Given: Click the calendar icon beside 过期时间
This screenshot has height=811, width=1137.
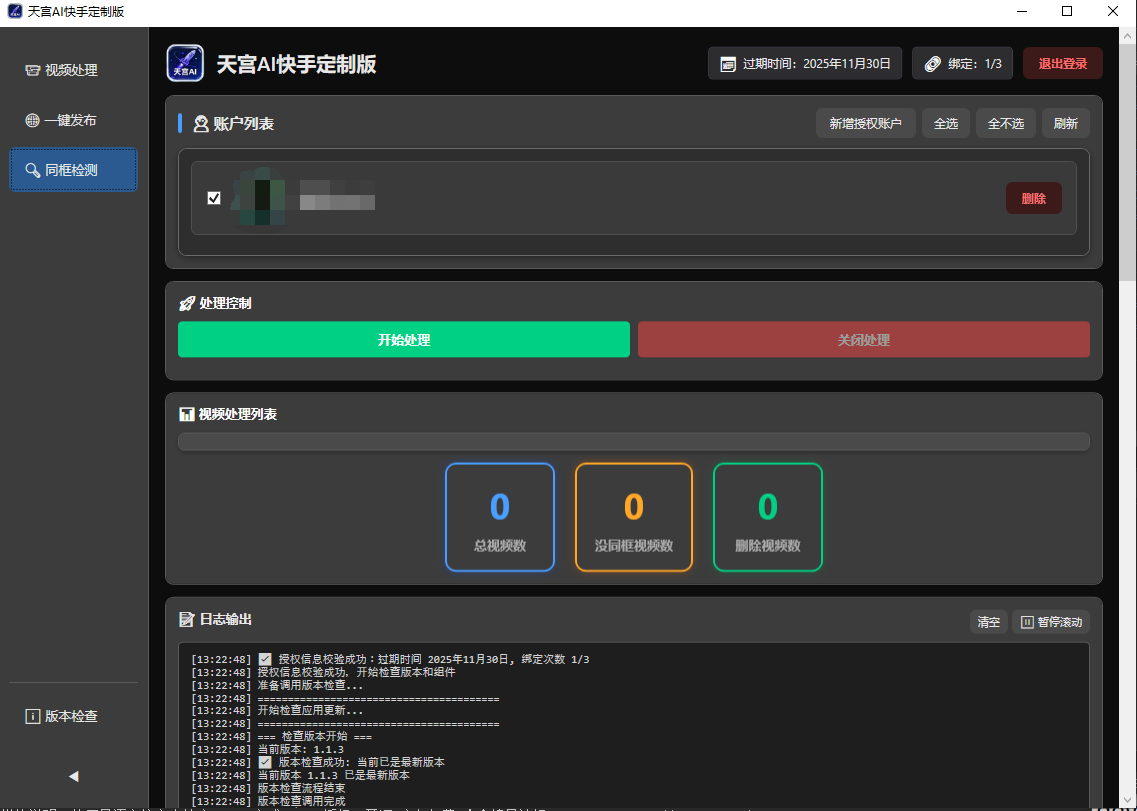Looking at the screenshot, I should click(x=728, y=64).
